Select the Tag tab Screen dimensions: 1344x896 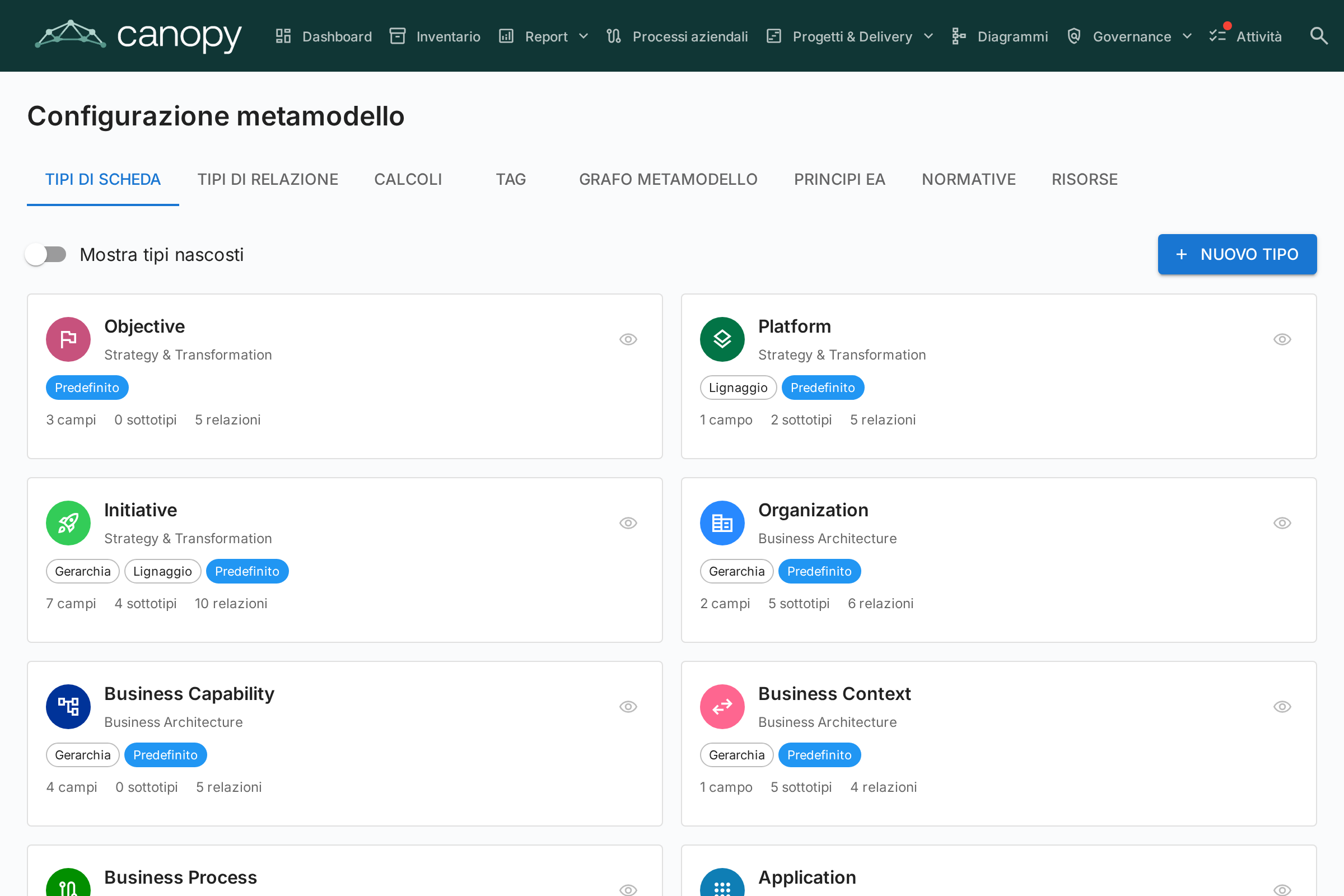(511, 179)
